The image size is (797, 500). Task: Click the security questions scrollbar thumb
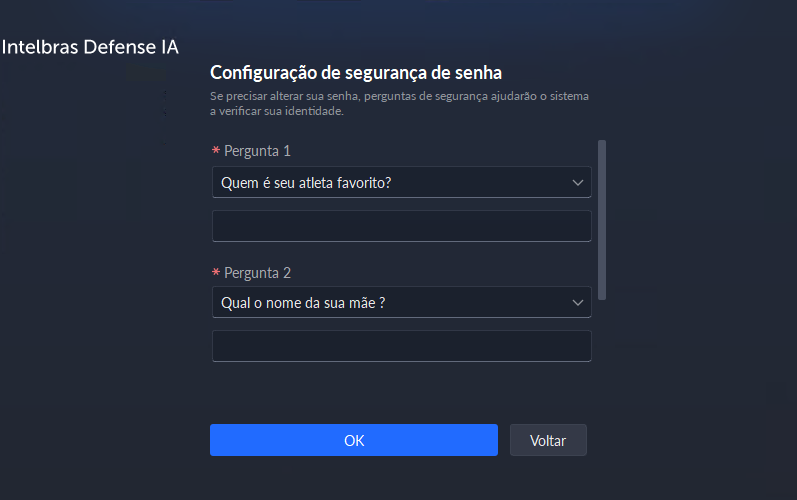pyautogui.click(x=602, y=220)
